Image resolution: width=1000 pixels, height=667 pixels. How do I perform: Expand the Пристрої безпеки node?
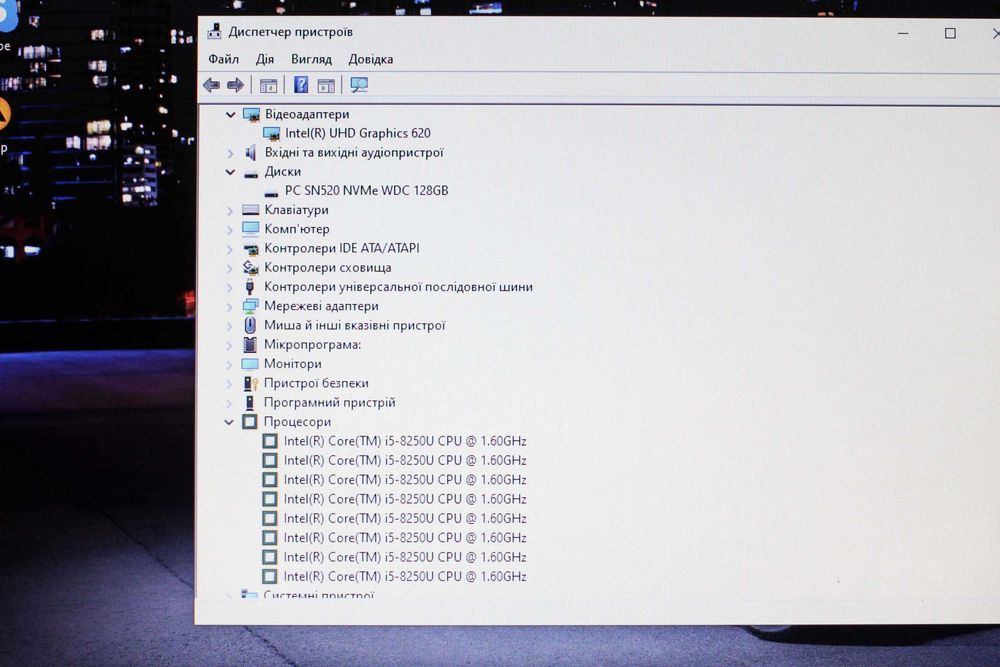coord(230,384)
